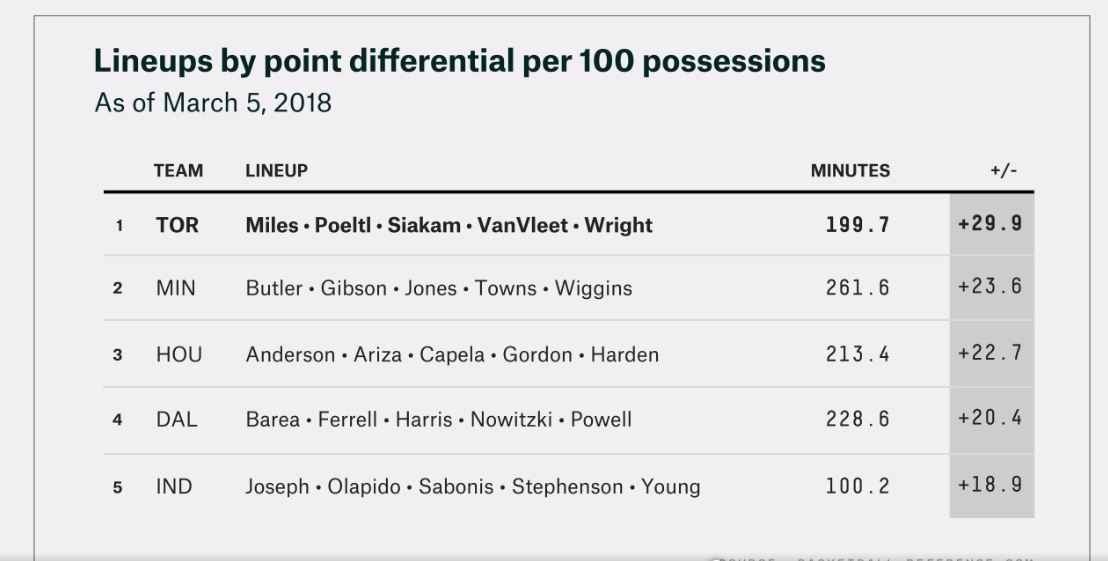
Task: Click the LINEUP column header
Action: (276, 171)
